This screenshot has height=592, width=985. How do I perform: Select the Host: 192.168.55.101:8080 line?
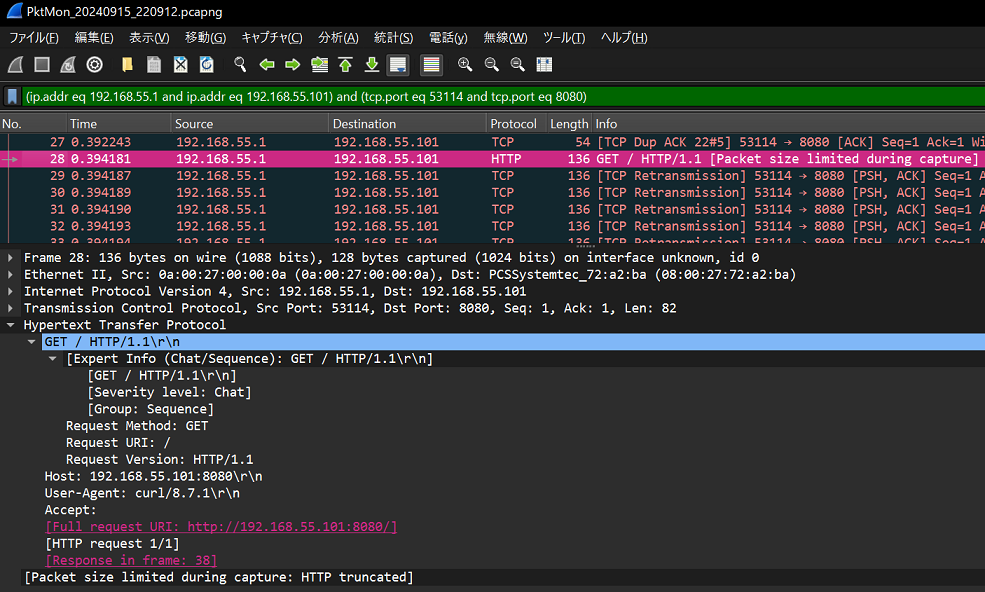[153, 476]
